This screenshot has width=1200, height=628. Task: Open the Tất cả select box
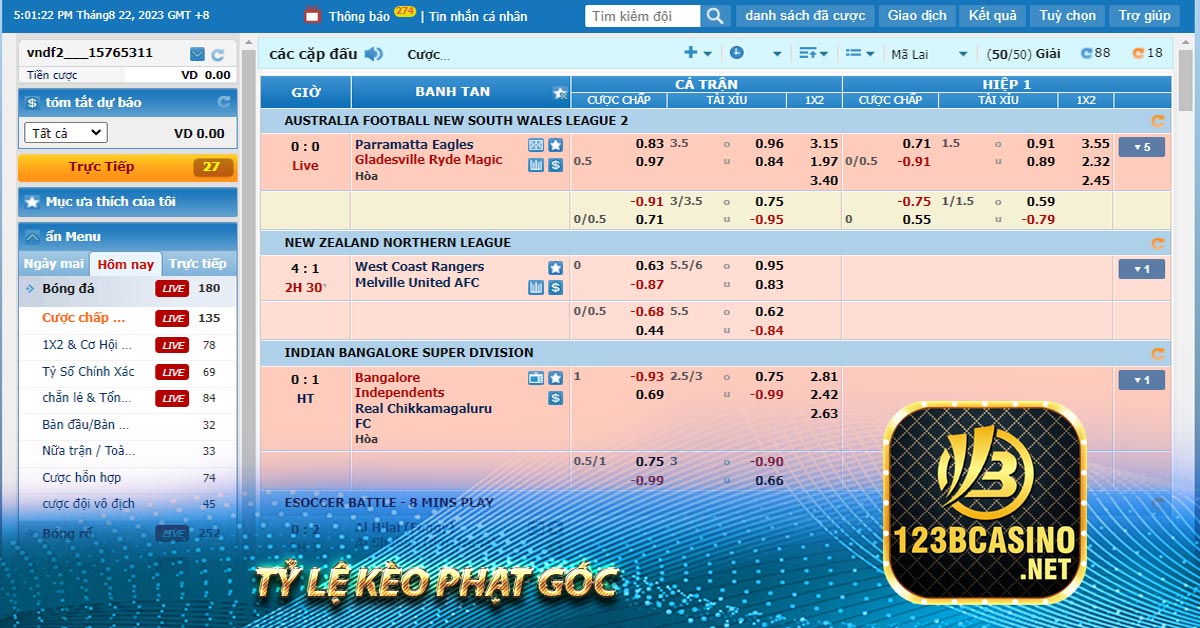coord(65,133)
